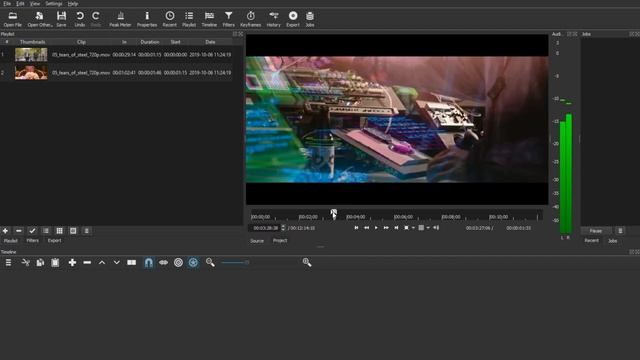Open Other from the main toolbar
Viewport: 640px width, 360px height.
point(40,19)
